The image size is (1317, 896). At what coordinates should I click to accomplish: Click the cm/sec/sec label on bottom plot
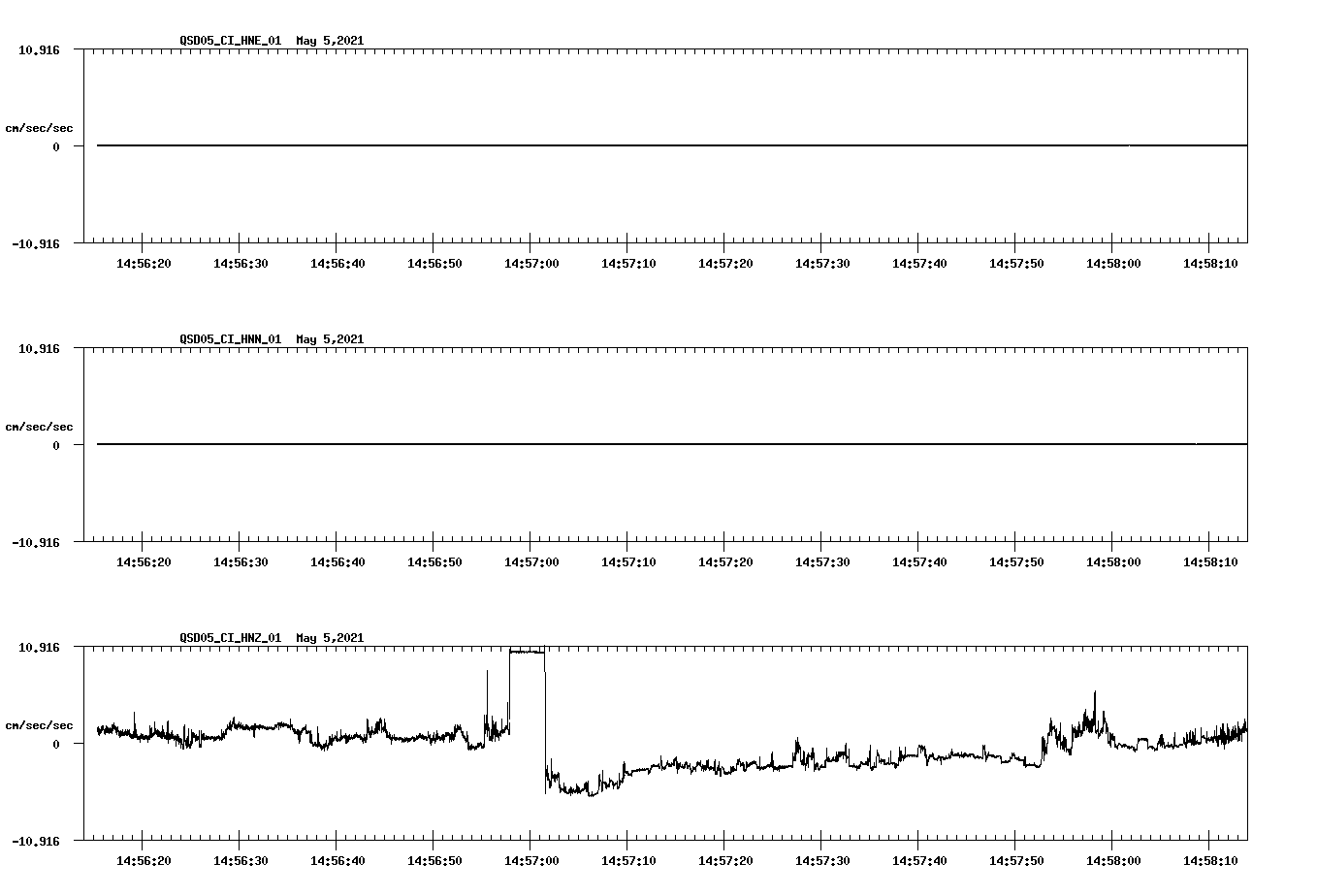pyautogui.click(x=40, y=723)
